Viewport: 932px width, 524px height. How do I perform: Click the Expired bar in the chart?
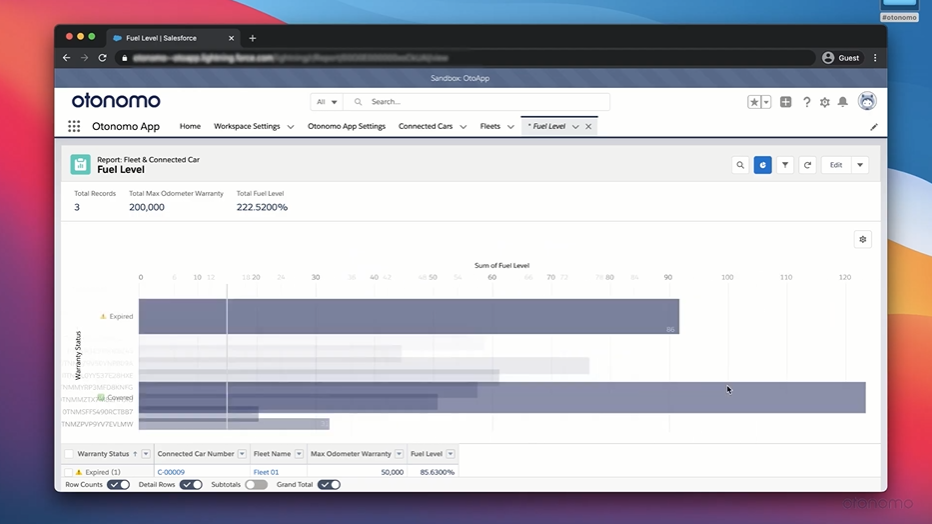[x=409, y=316]
